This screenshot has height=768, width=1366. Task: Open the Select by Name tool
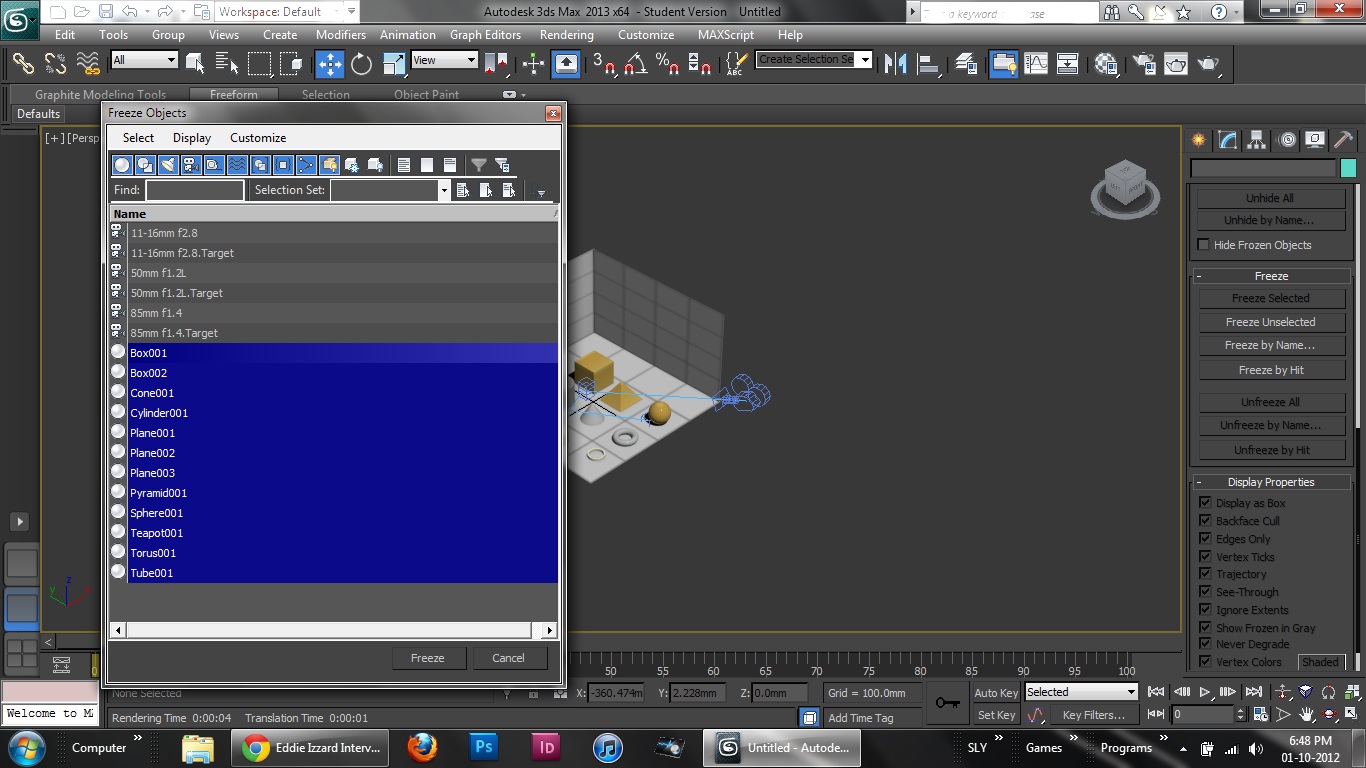pos(227,64)
